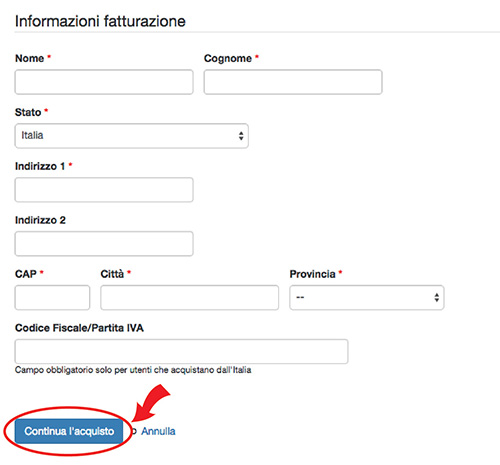Click the Continua l'acquisto button
This screenshot has height=465, width=500.
69,431
